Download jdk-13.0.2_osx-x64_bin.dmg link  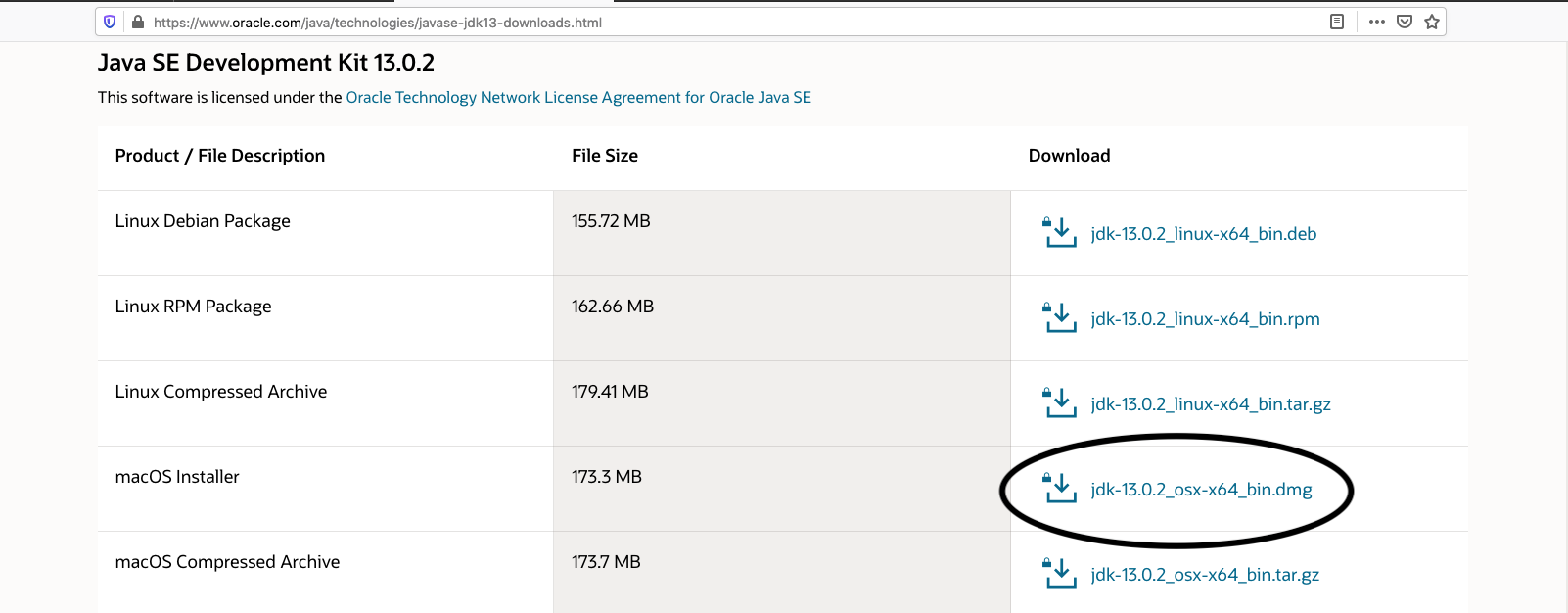[x=1202, y=490]
